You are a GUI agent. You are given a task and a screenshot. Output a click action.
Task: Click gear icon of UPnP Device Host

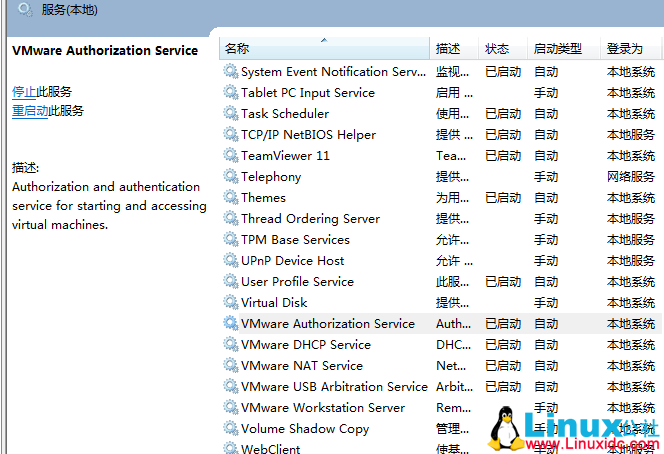pyautogui.click(x=230, y=261)
